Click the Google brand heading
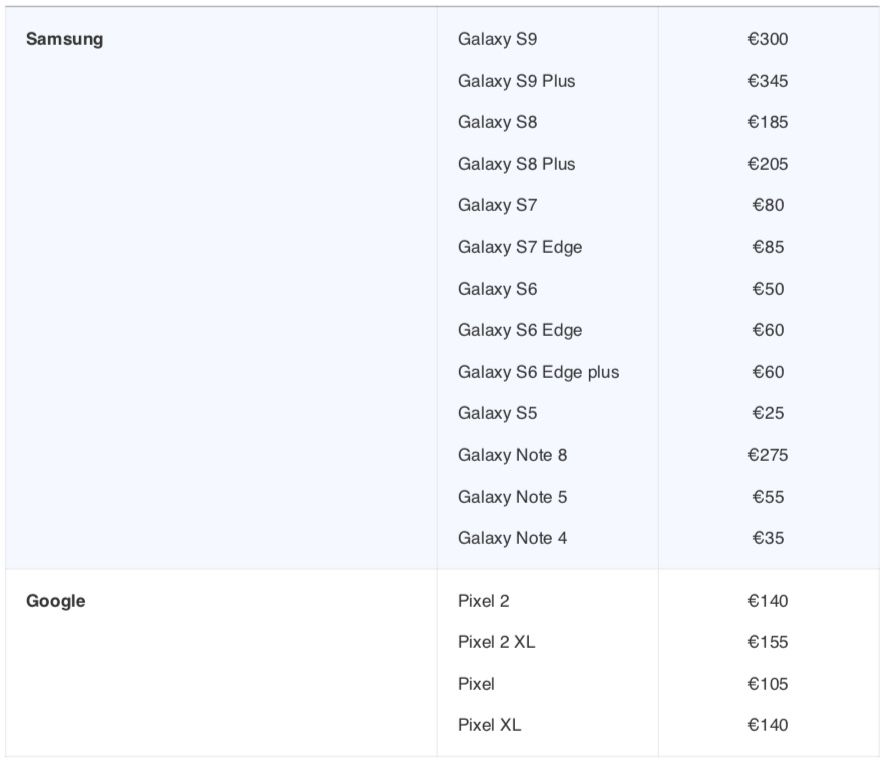 (55, 601)
